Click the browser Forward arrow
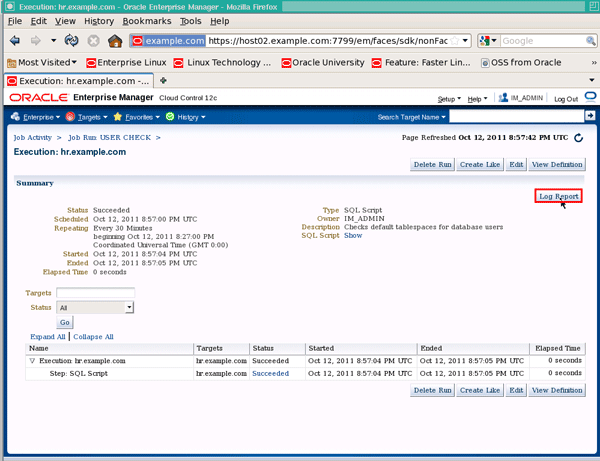 36,41
